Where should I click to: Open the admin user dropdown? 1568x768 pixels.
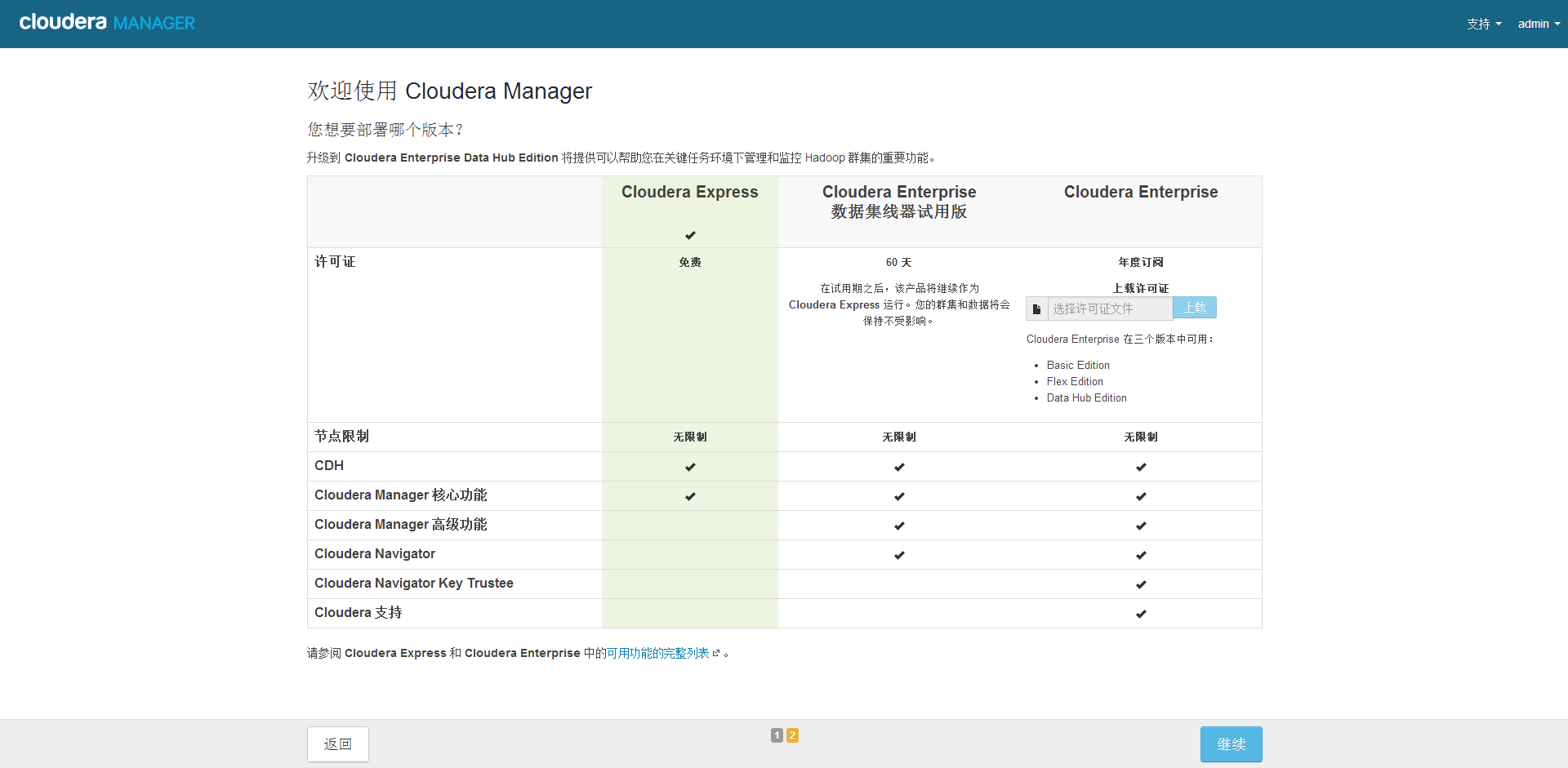(x=1539, y=24)
